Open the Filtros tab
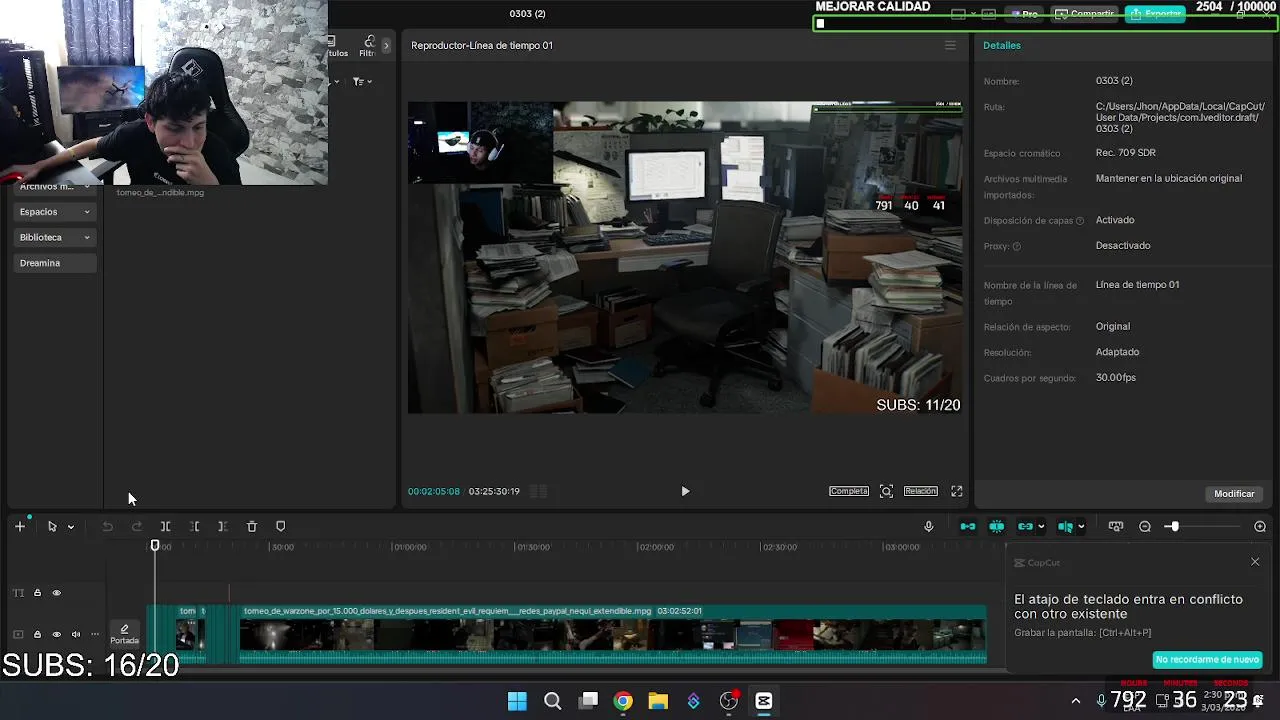The width and height of the screenshot is (1280, 720). point(367,46)
